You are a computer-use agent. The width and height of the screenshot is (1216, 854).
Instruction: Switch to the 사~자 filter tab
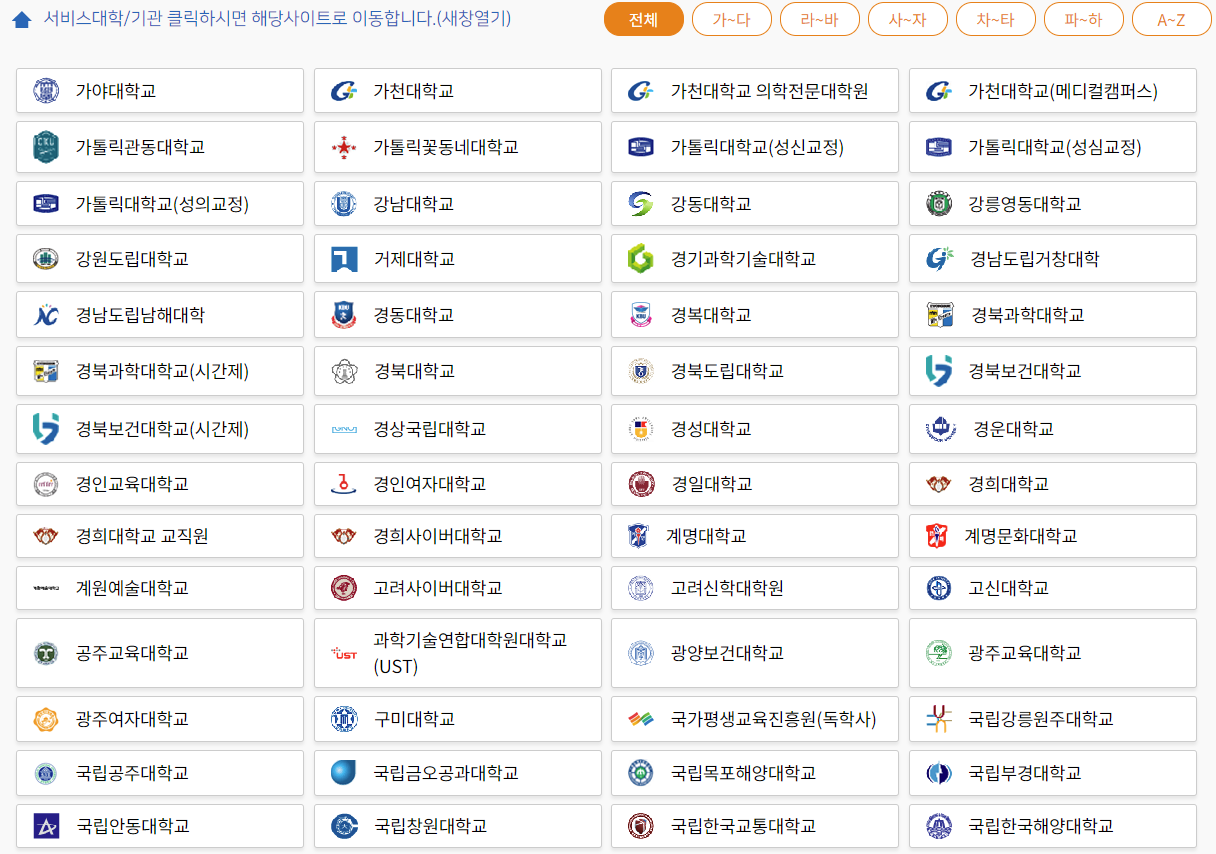[908, 19]
